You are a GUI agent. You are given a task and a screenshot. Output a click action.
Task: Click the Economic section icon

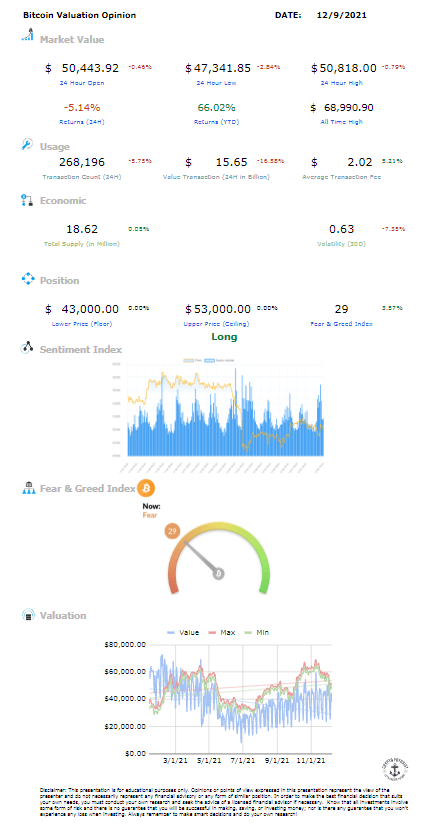coord(27,201)
